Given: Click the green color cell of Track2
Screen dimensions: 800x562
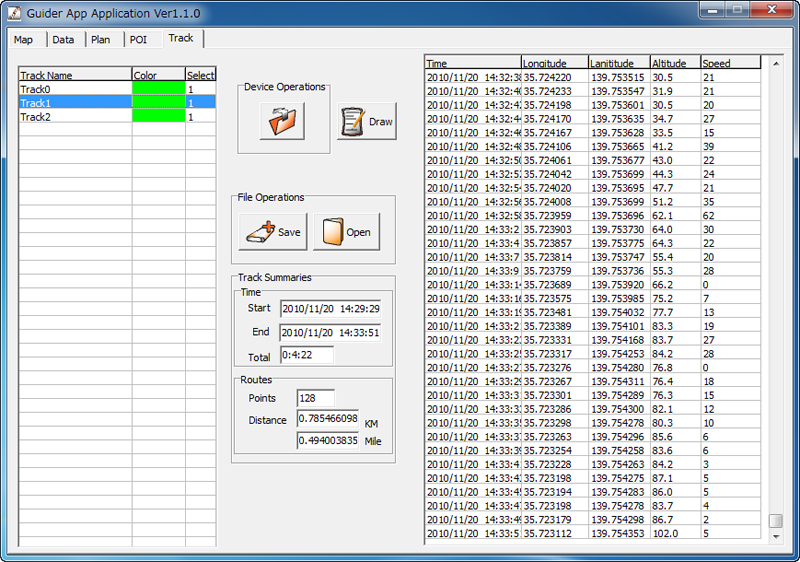Looking at the screenshot, I should click(x=158, y=117).
